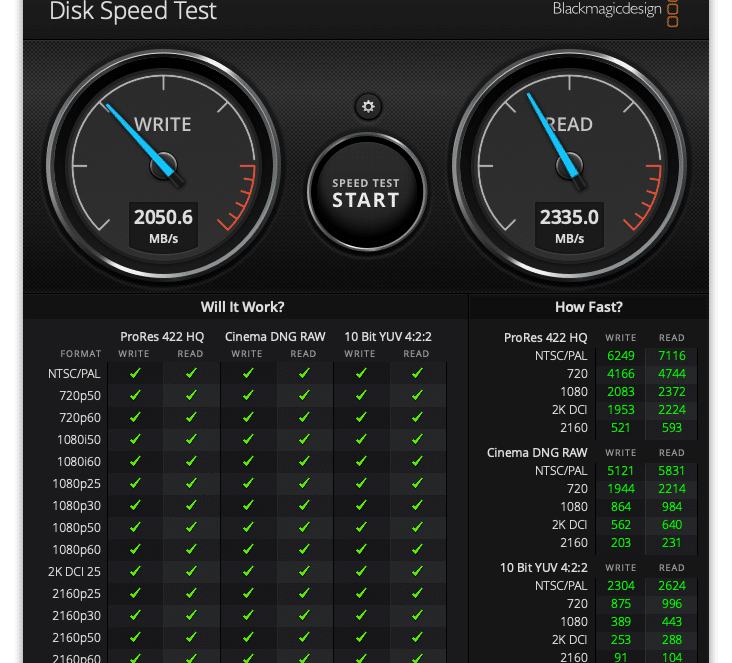Click the 1080p25 ProRes read checkmark

point(191,483)
